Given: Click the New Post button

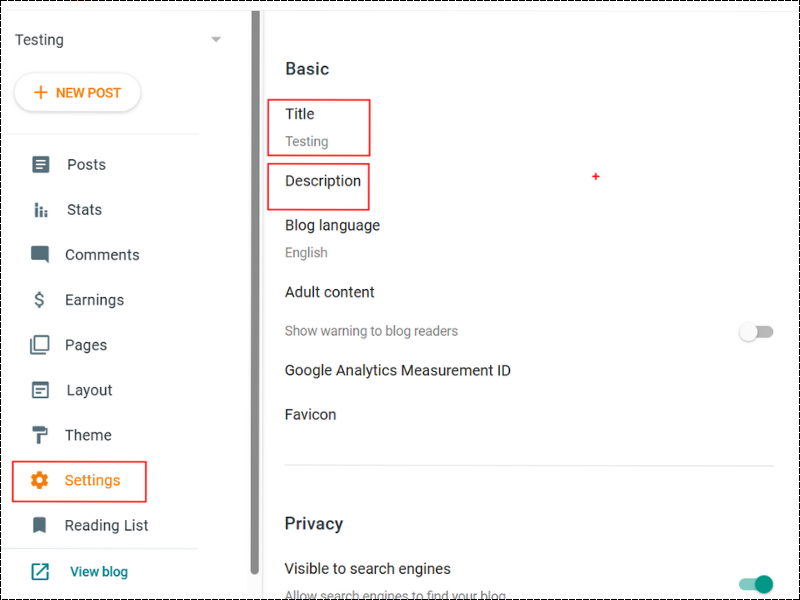Looking at the screenshot, I should tap(77, 92).
